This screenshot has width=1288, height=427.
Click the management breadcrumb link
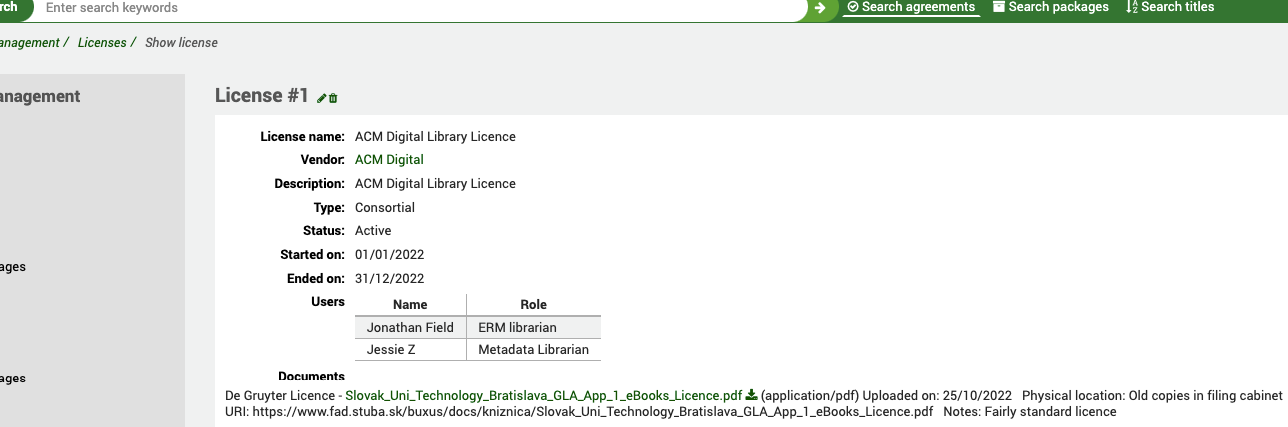point(28,43)
